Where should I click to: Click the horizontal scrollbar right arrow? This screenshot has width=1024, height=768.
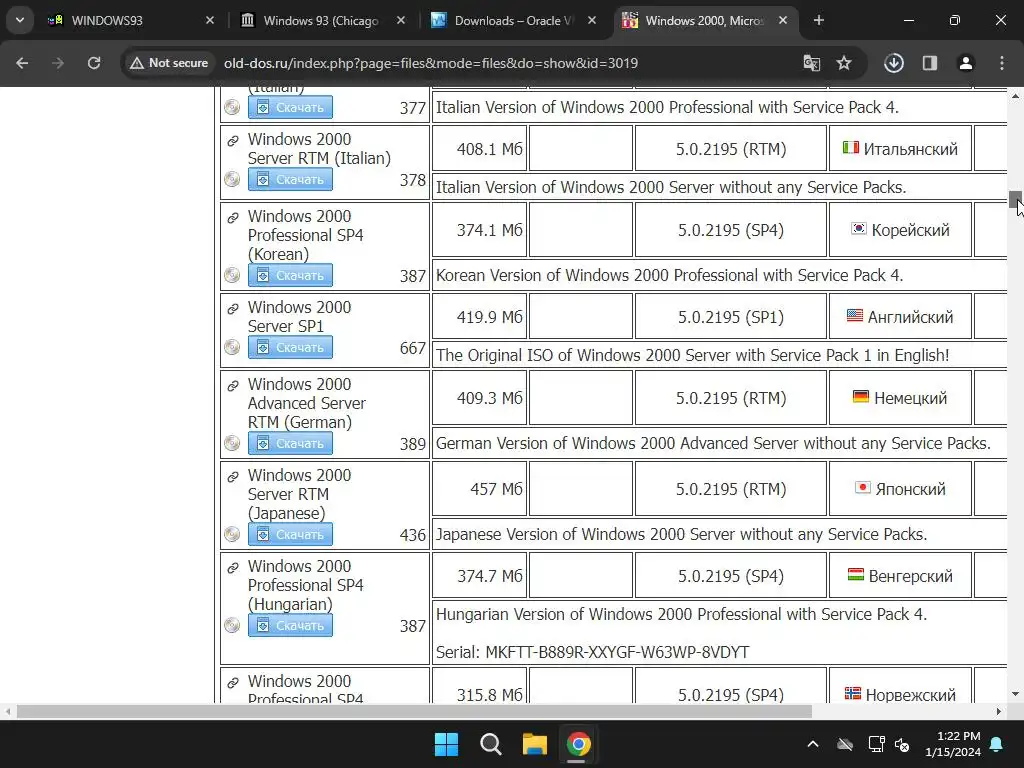pos(999,711)
